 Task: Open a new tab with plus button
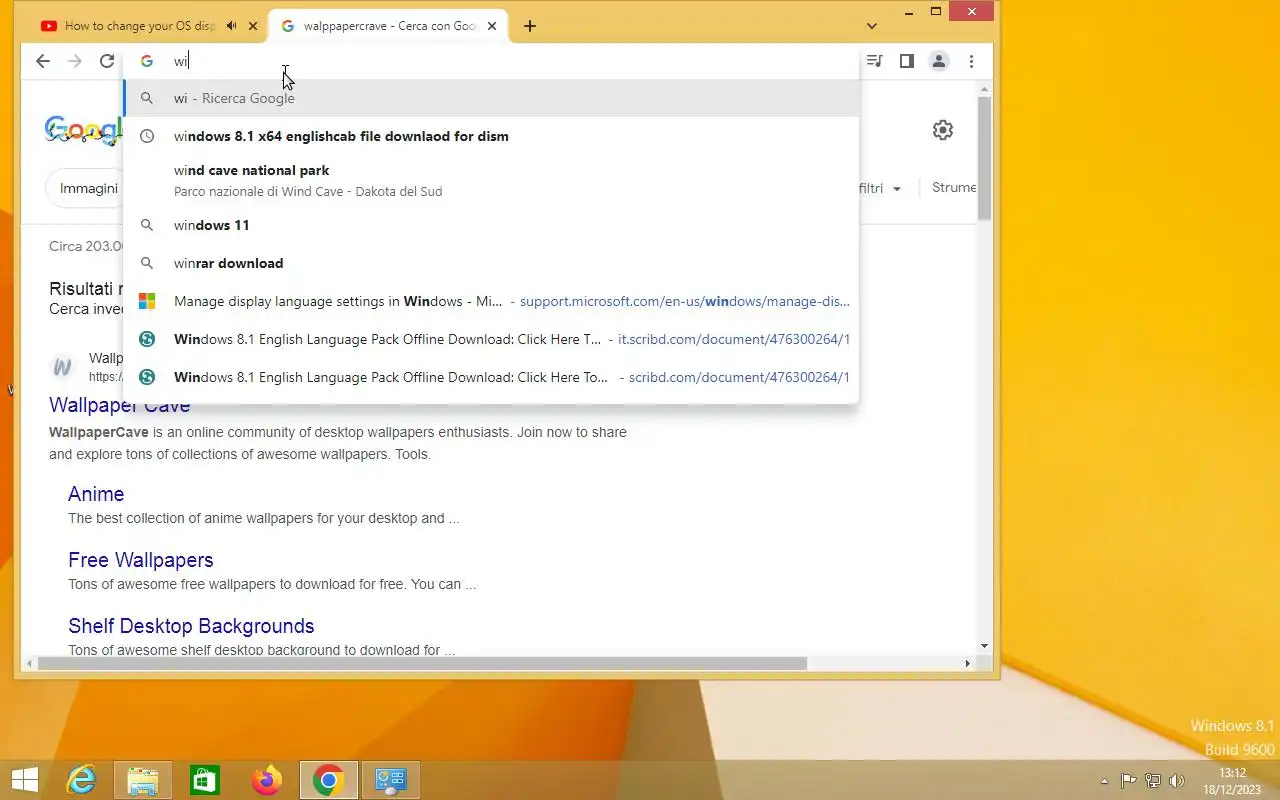[530, 26]
